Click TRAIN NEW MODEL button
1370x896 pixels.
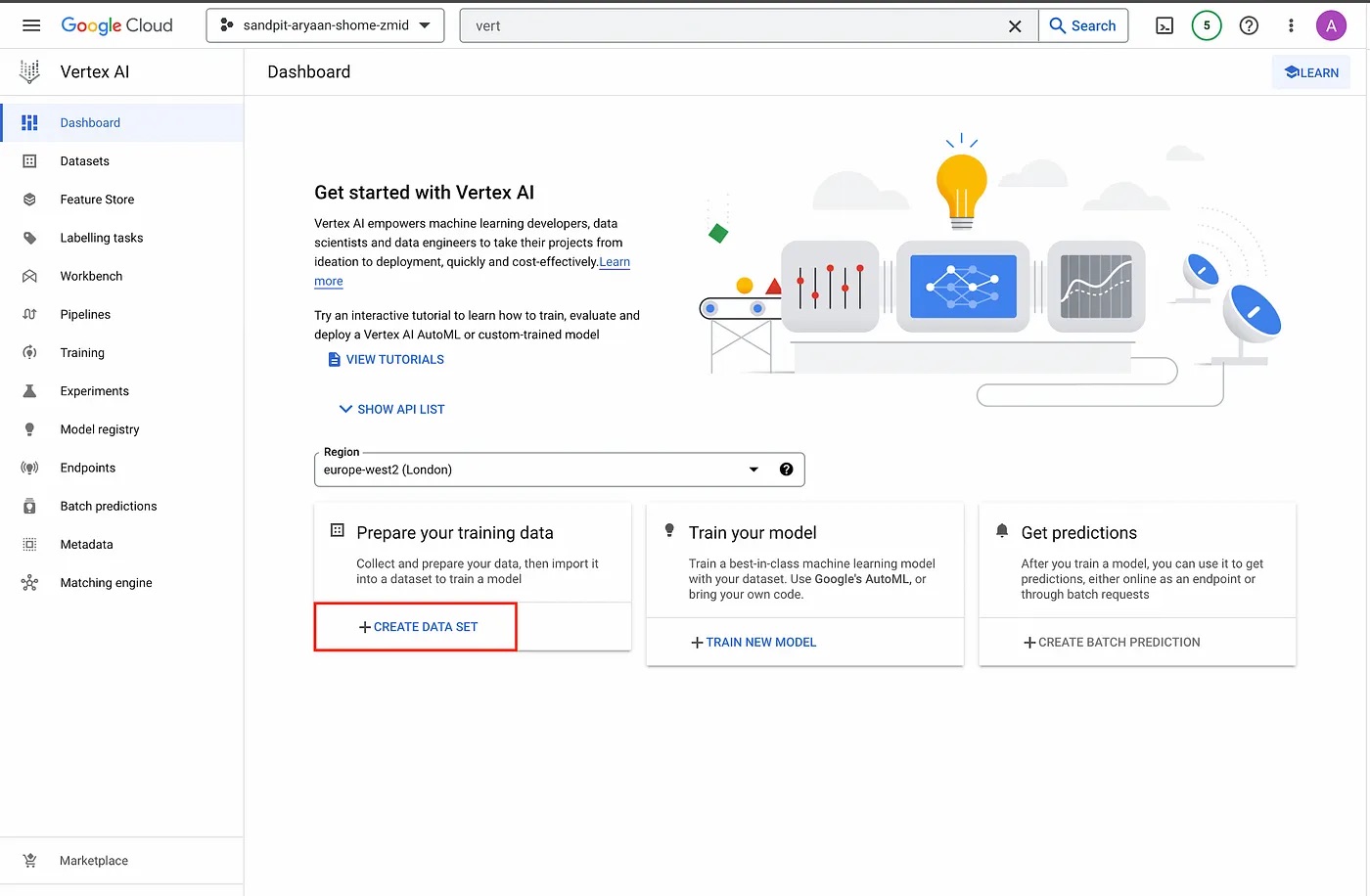tap(753, 643)
